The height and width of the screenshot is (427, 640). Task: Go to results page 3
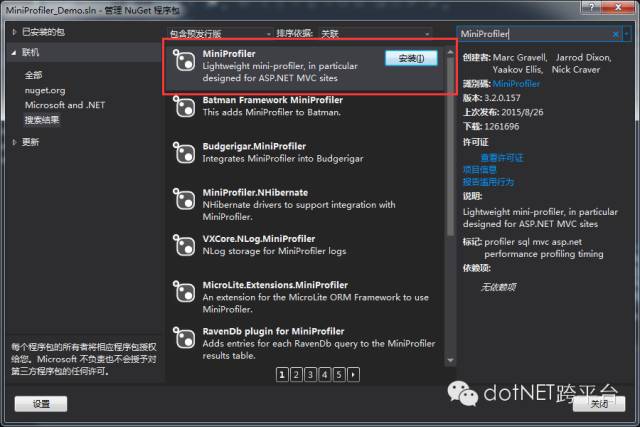tap(311, 374)
